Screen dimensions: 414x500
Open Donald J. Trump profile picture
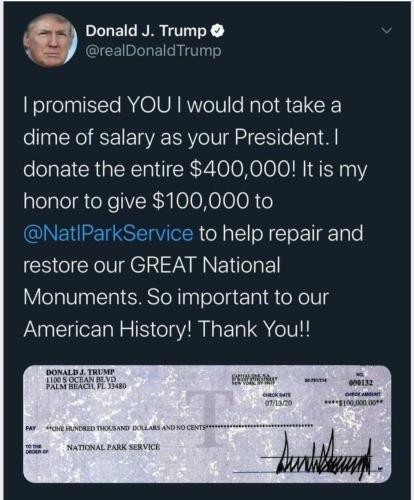pyautogui.click(x=50, y=41)
